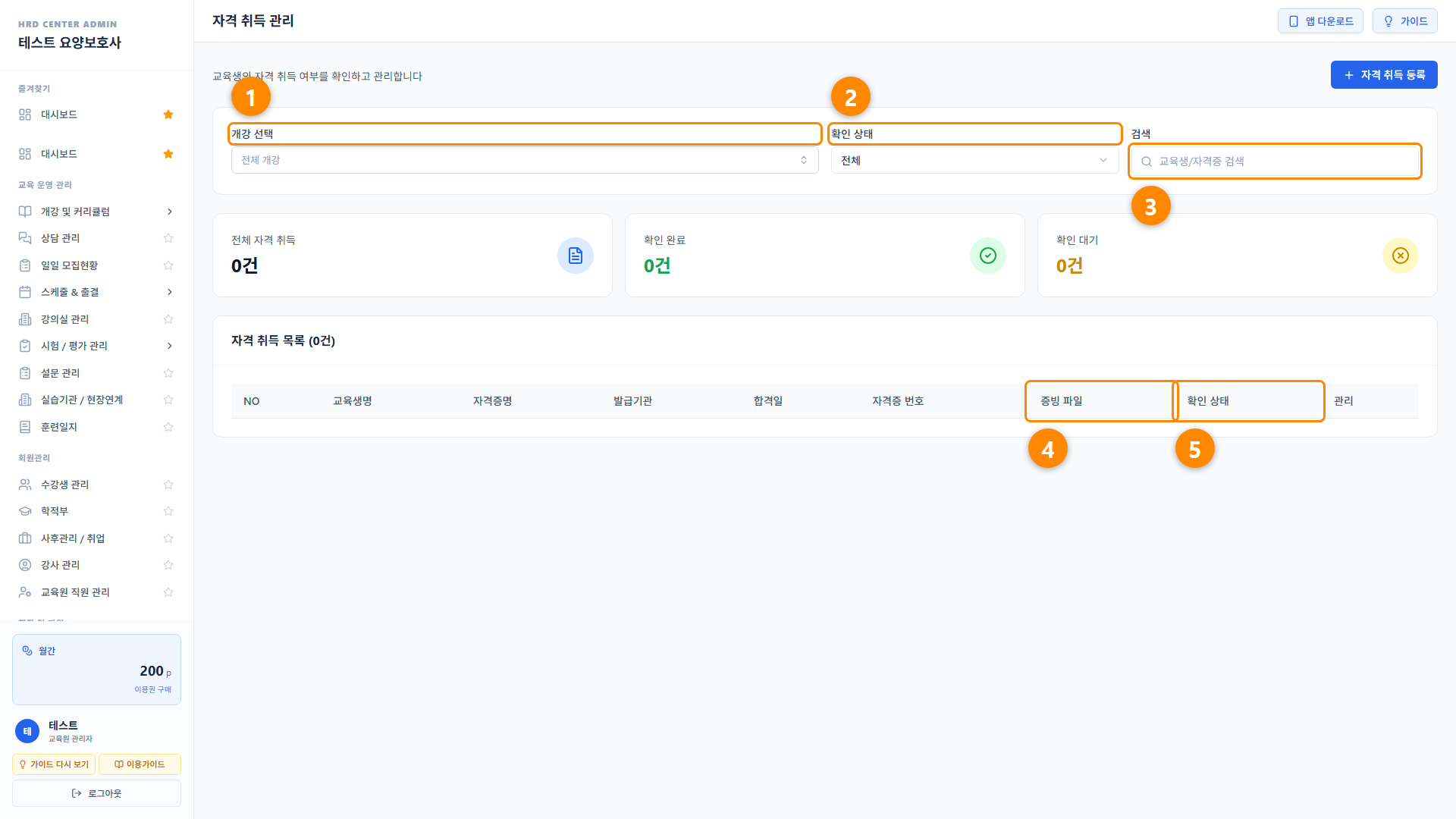Click the yellow X icon in 확인 대기 card
The height and width of the screenshot is (819, 1456).
coord(1401,256)
